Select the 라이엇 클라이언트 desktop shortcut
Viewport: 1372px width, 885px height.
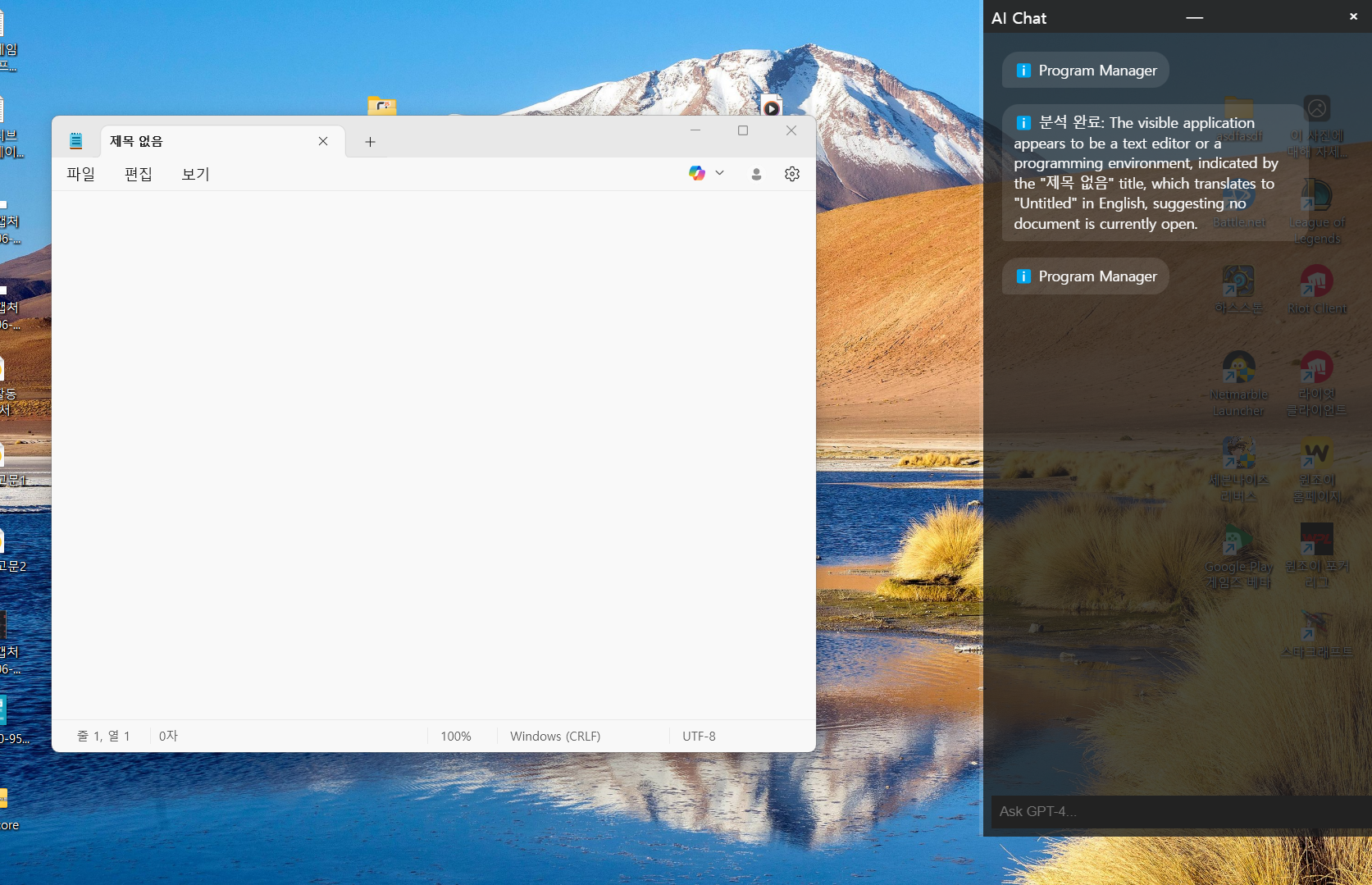click(x=1317, y=384)
